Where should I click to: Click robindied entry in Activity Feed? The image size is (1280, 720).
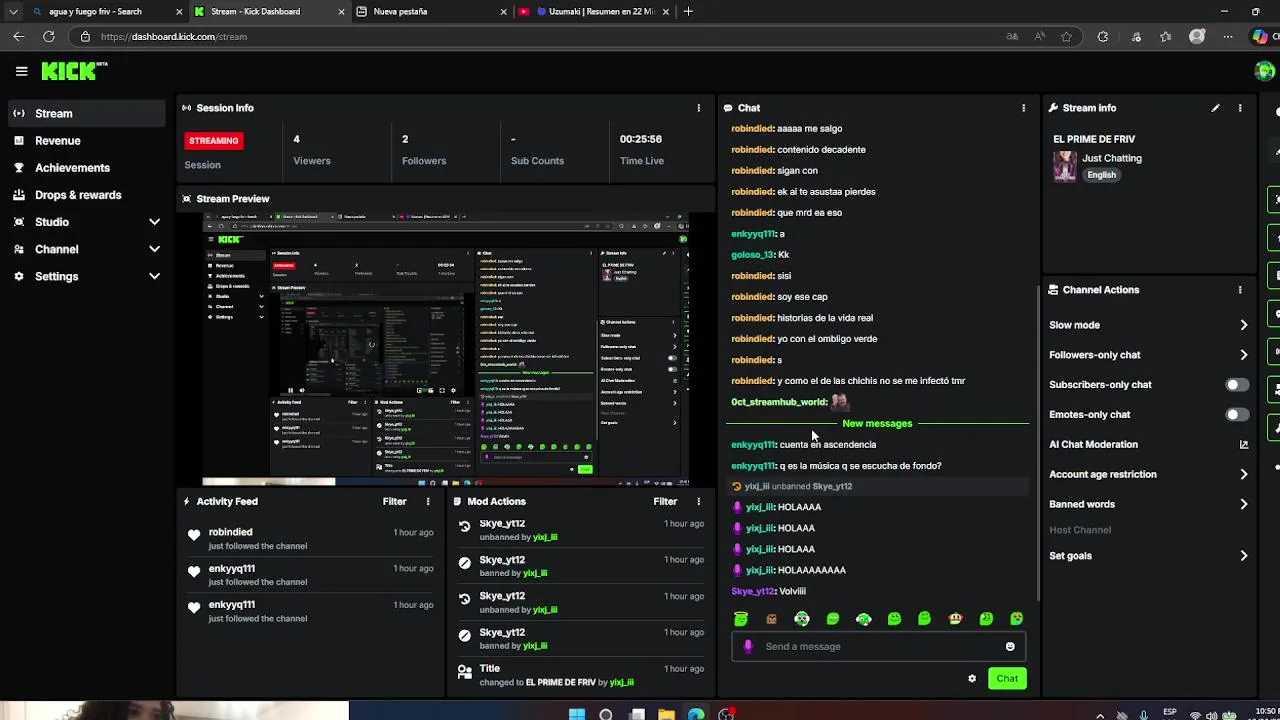click(x=312, y=539)
